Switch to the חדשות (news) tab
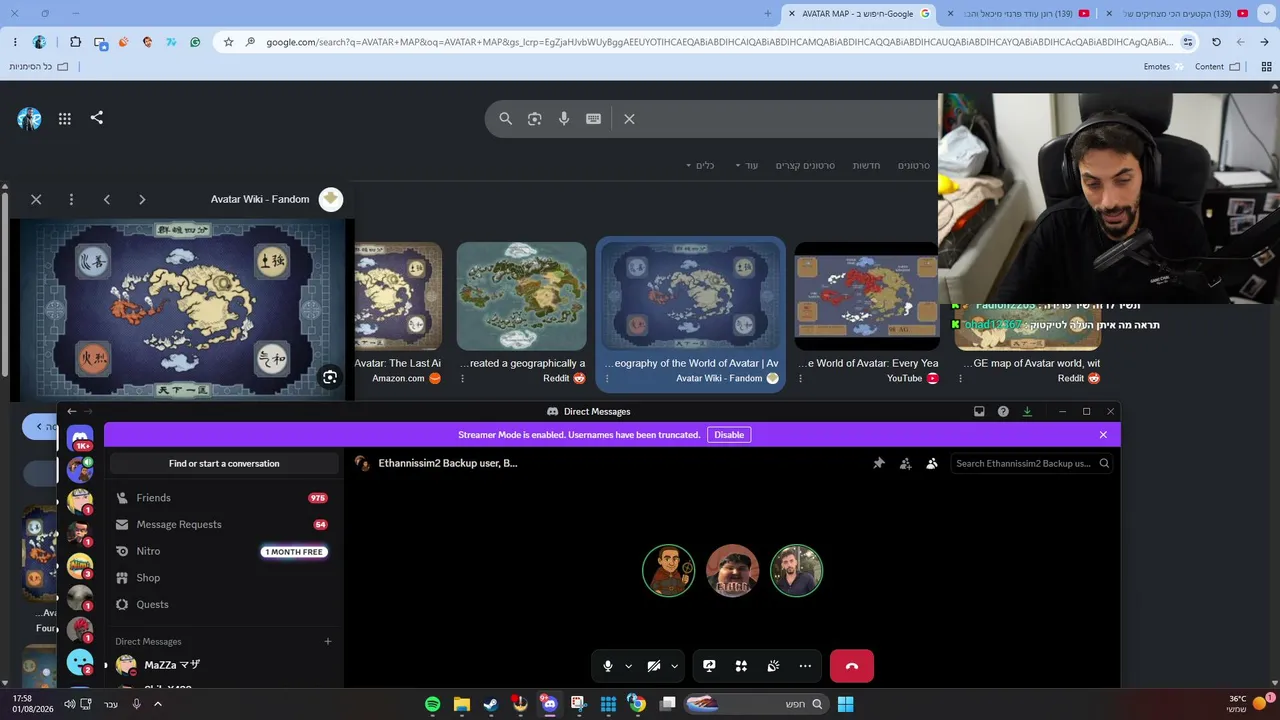 pos(866,166)
